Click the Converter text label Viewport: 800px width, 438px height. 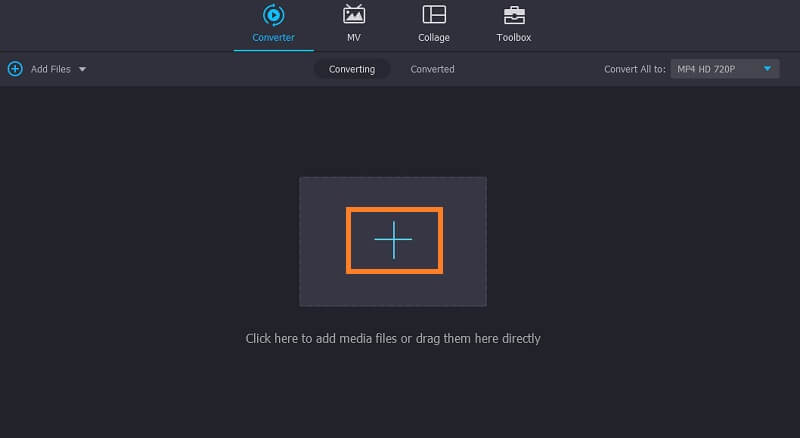point(273,38)
